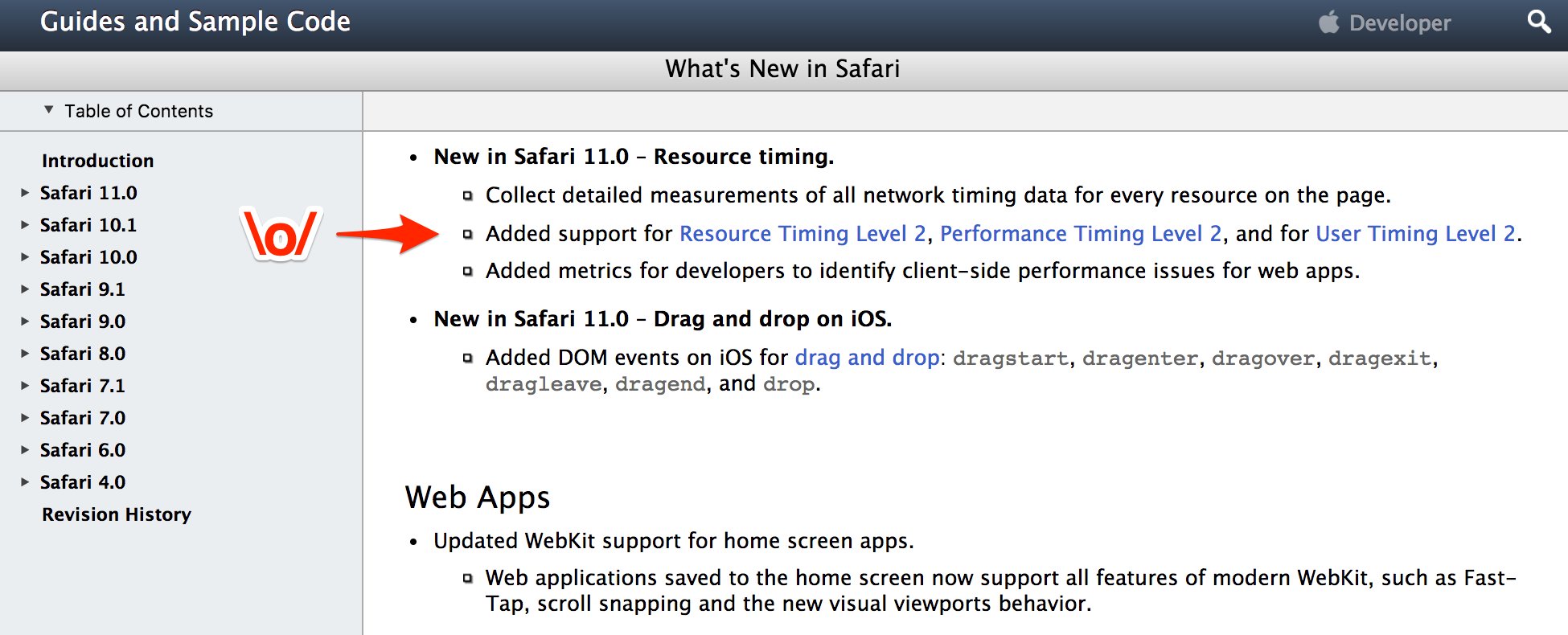Image resolution: width=1568 pixels, height=635 pixels.
Task: Expand the Safari 4.0 section arrow
Action: [25, 482]
